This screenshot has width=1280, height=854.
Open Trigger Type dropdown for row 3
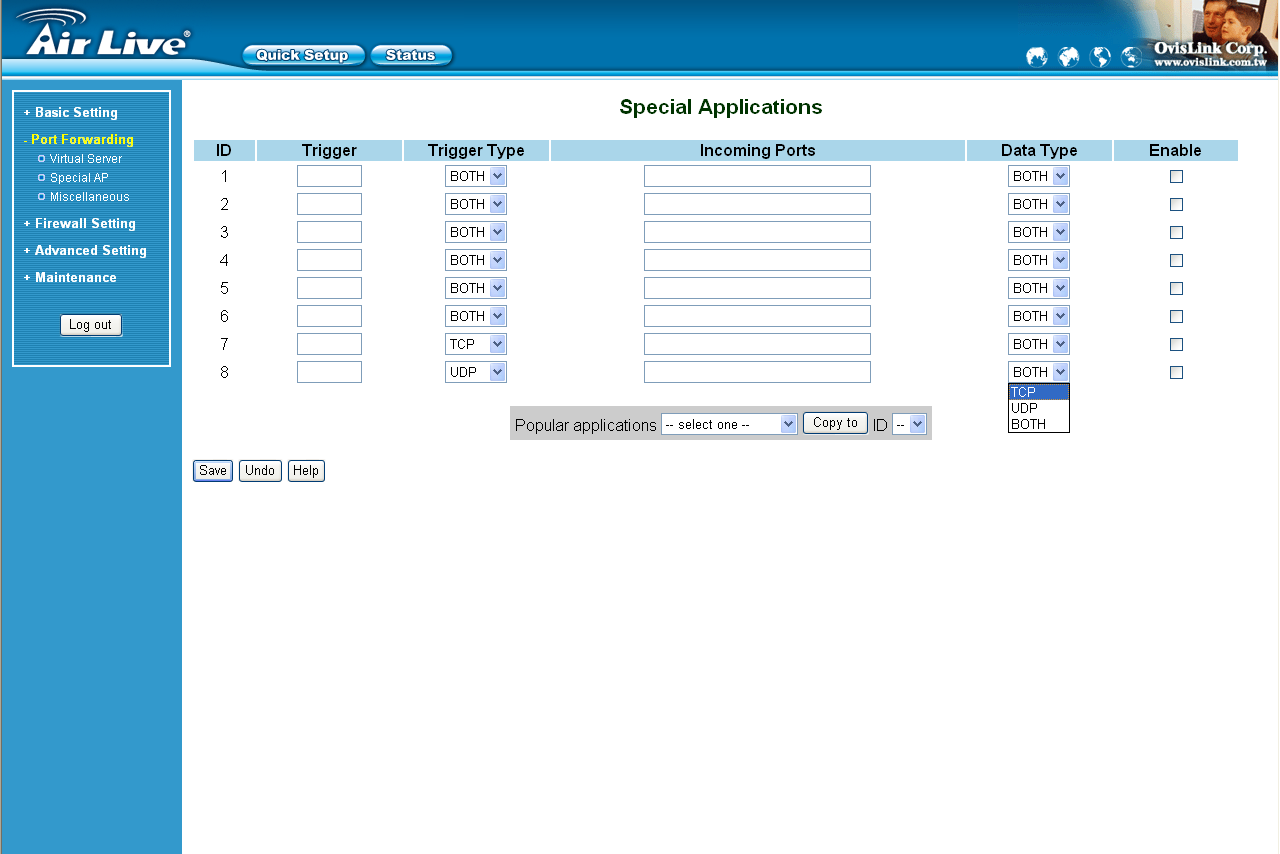[476, 232]
